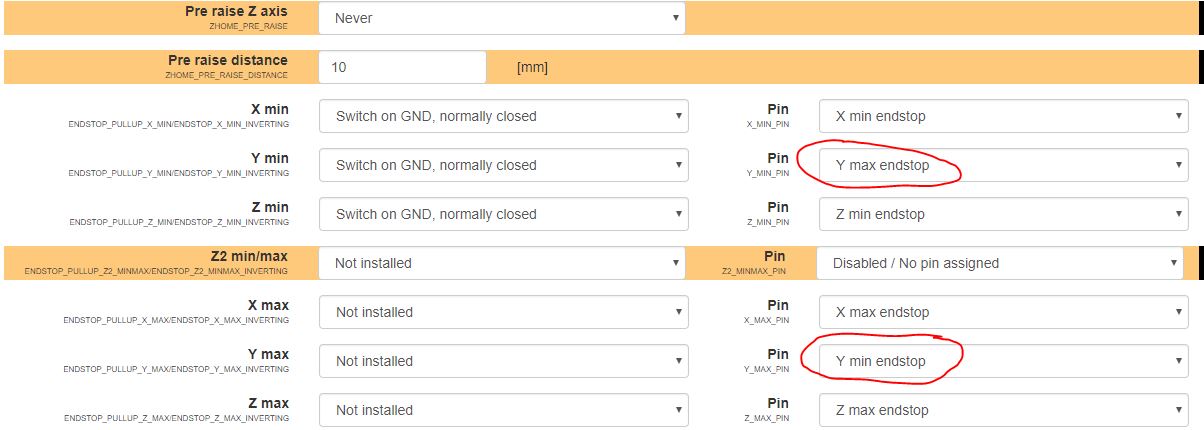Expand the X min switch type dropdown
1204x430 pixels.
tap(503, 116)
